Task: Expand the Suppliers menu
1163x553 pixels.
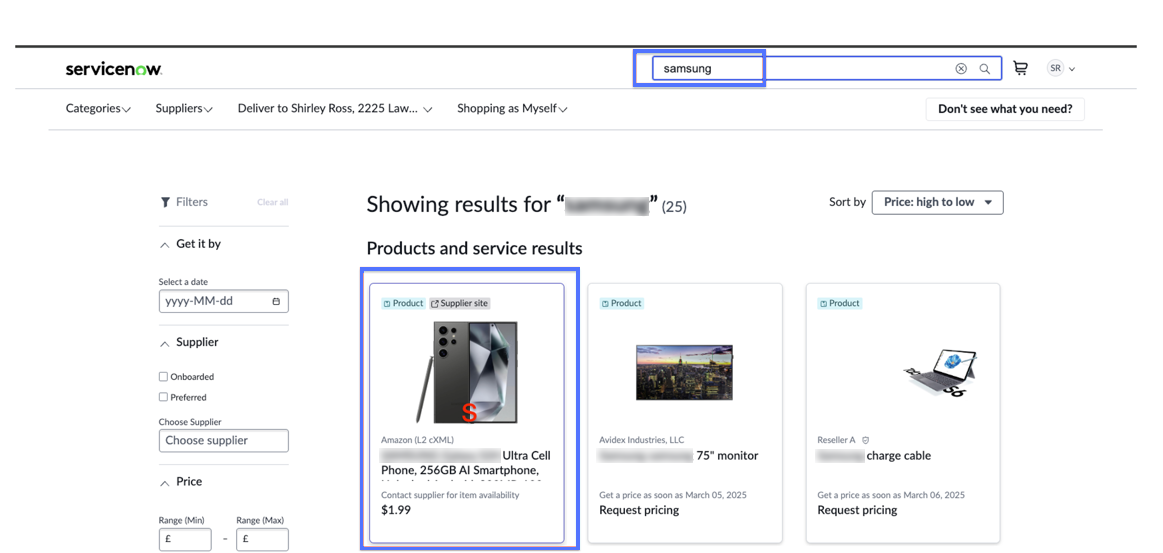Action: click(x=184, y=108)
